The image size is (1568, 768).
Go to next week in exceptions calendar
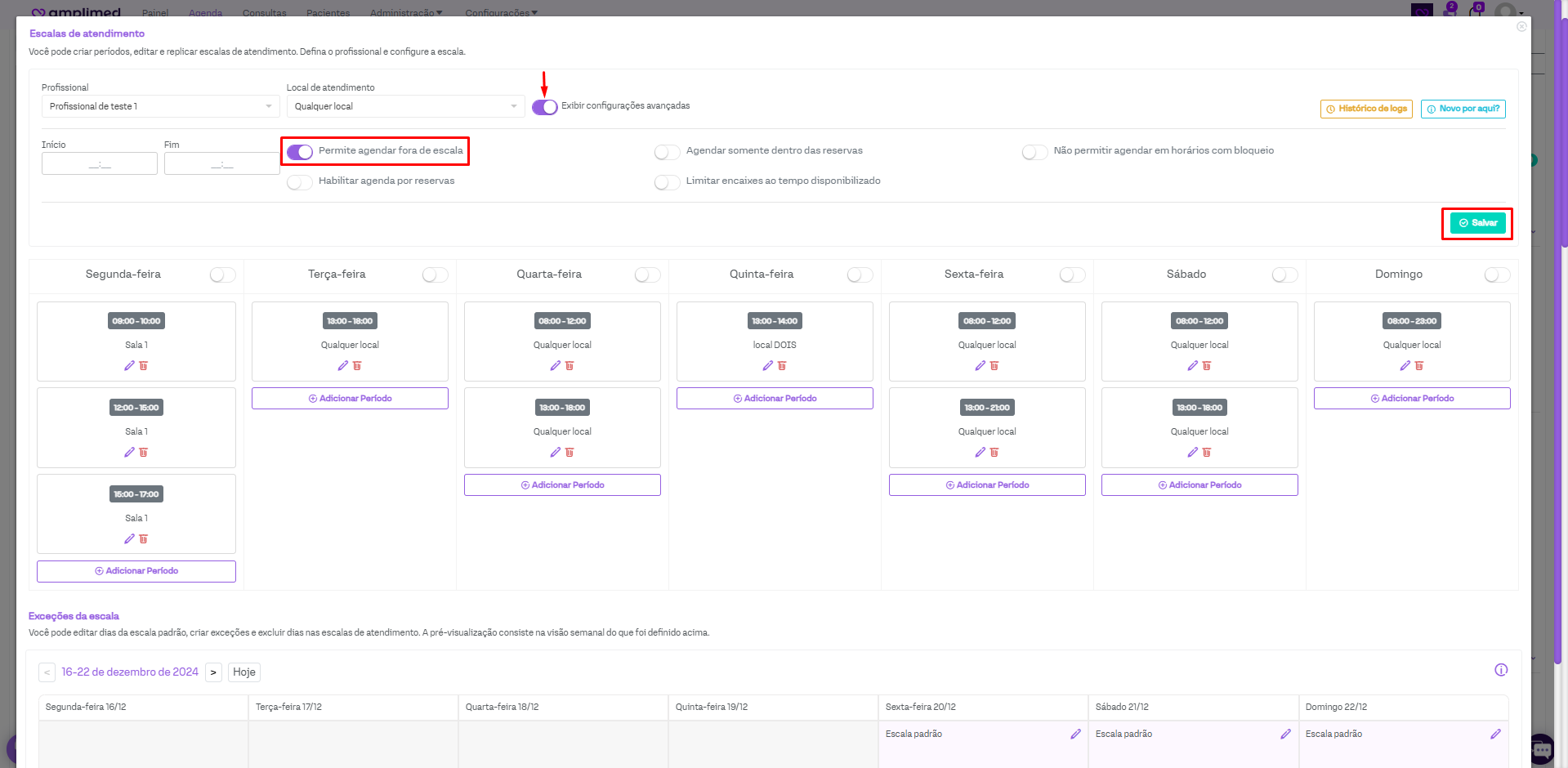pyautogui.click(x=213, y=672)
